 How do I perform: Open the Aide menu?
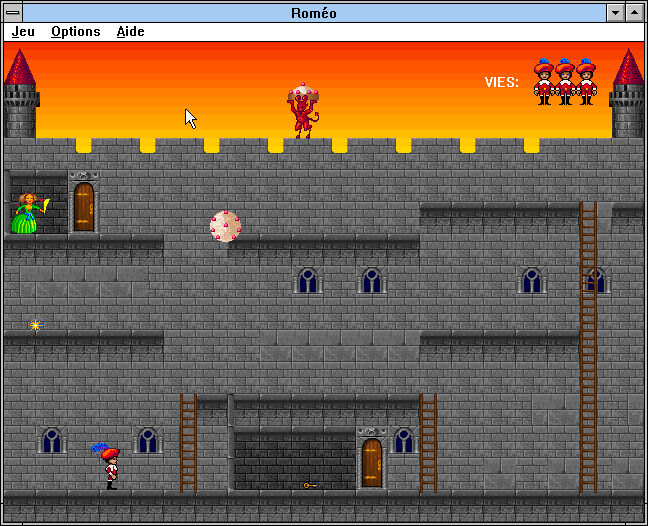tap(130, 31)
